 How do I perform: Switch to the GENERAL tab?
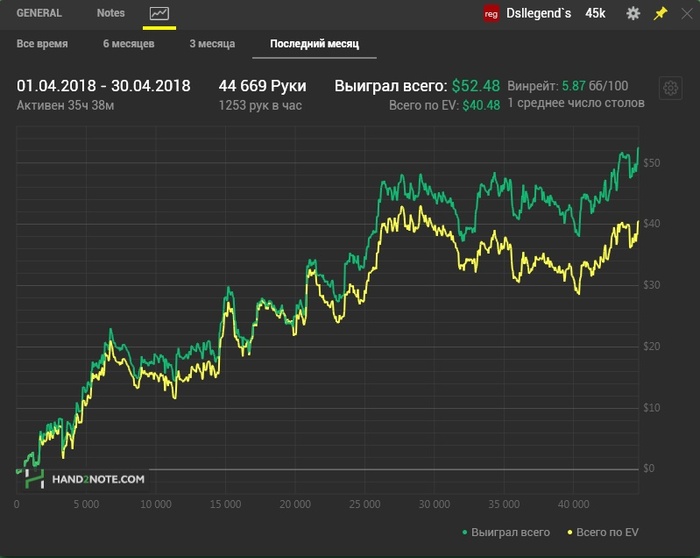click(39, 13)
